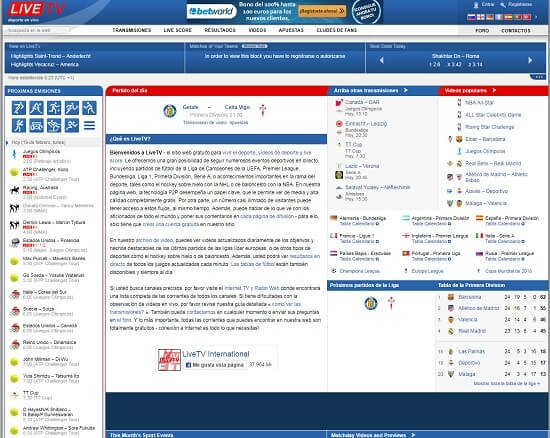This screenshot has height=438, width=550.
Task: Open Racing Australia broadcast entry
Action: (x=40, y=188)
